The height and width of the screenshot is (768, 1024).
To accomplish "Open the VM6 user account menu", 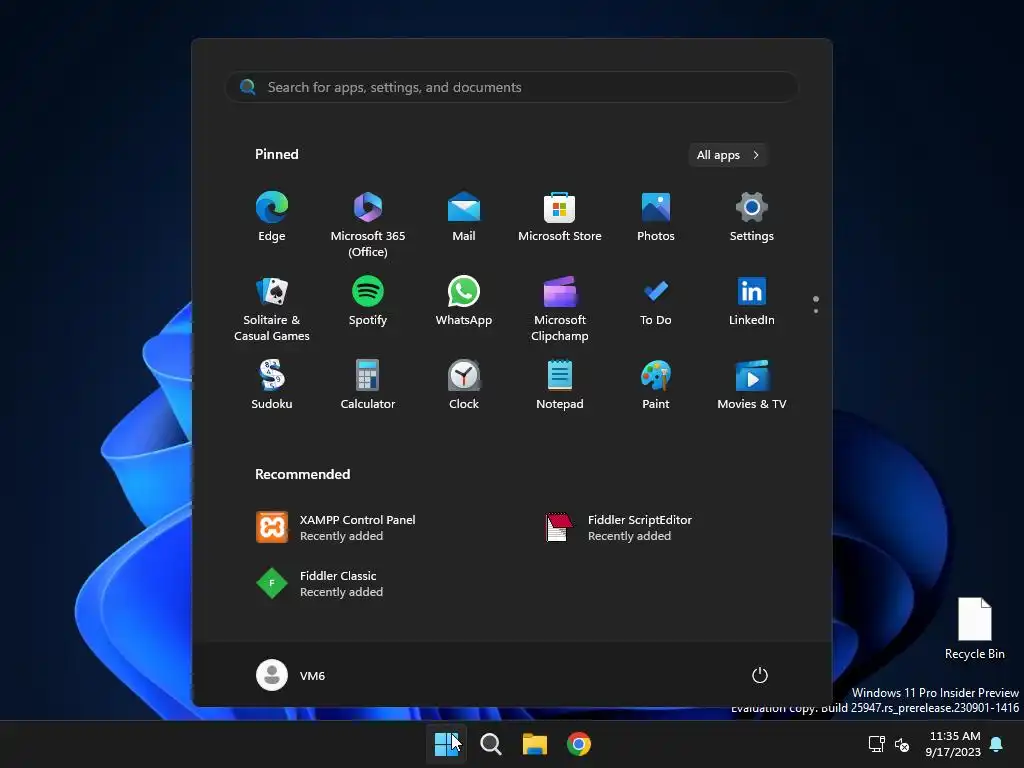I will (291, 675).
